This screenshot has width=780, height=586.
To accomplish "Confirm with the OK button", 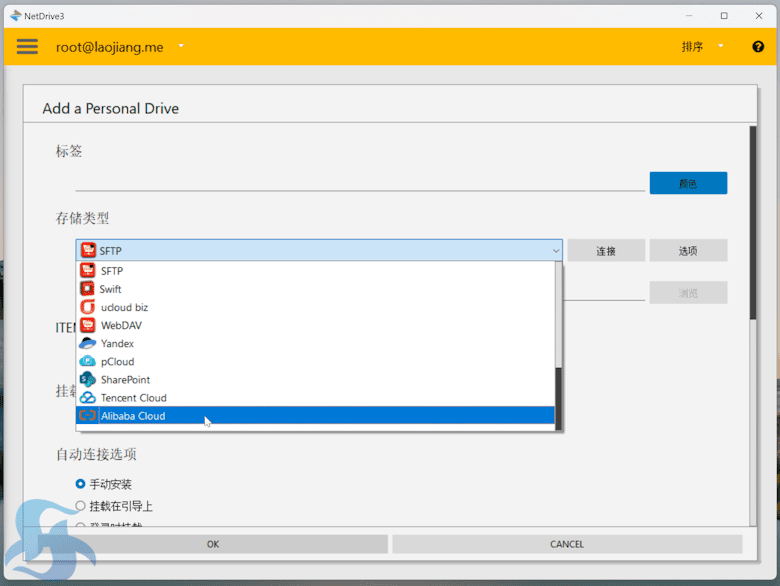I will (213, 544).
